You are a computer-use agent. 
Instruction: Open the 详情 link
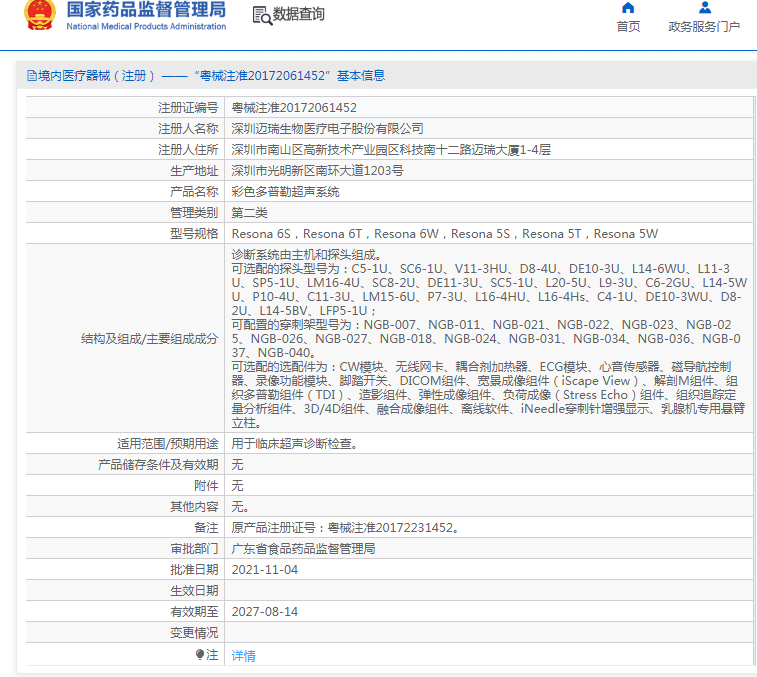[243, 655]
